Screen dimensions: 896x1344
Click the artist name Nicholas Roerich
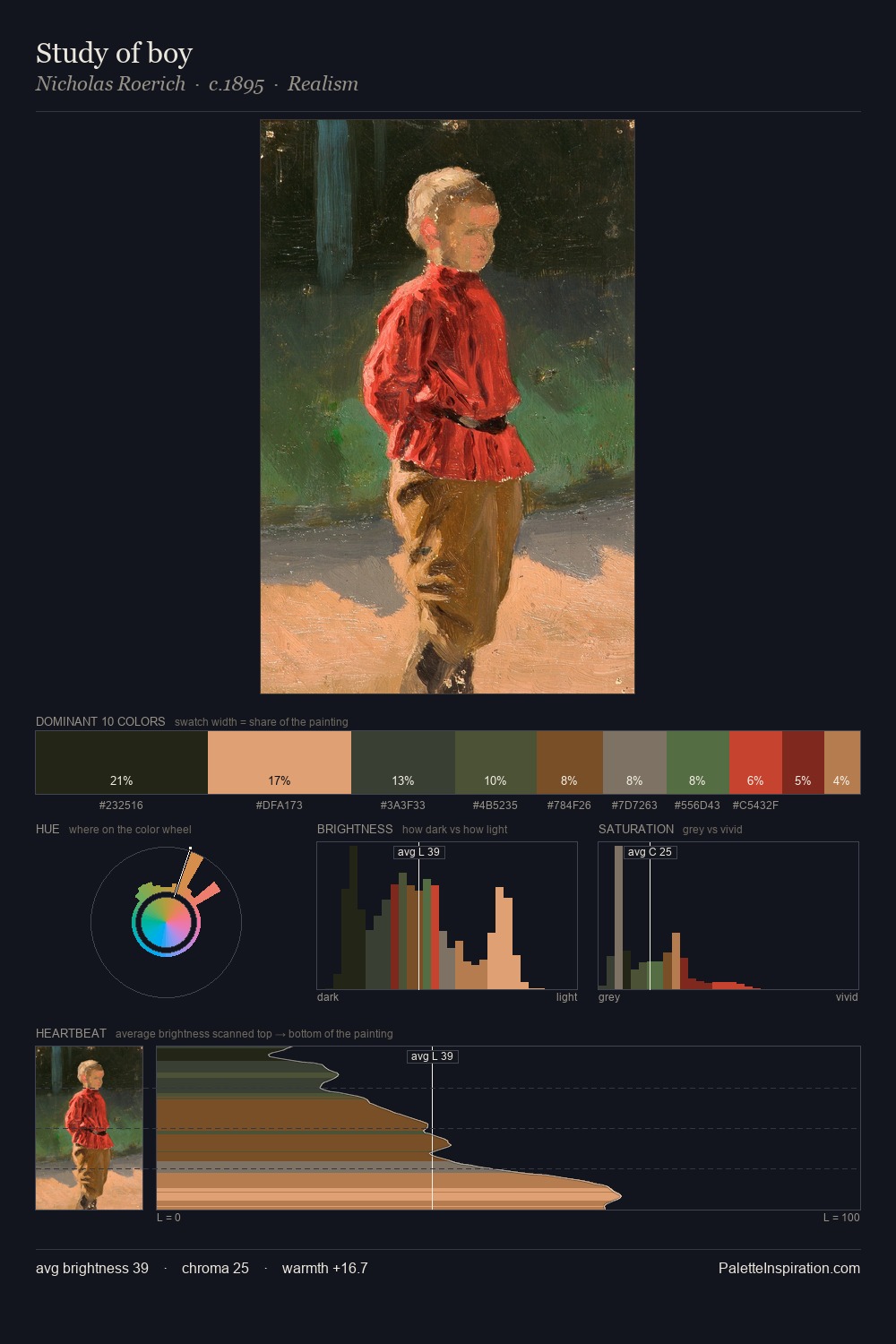tap(110, 84)
